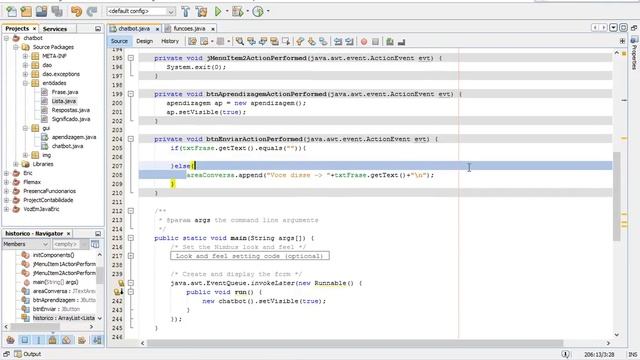Collapse the btnEnviarActionPerformed code fold

coord(131,139)
